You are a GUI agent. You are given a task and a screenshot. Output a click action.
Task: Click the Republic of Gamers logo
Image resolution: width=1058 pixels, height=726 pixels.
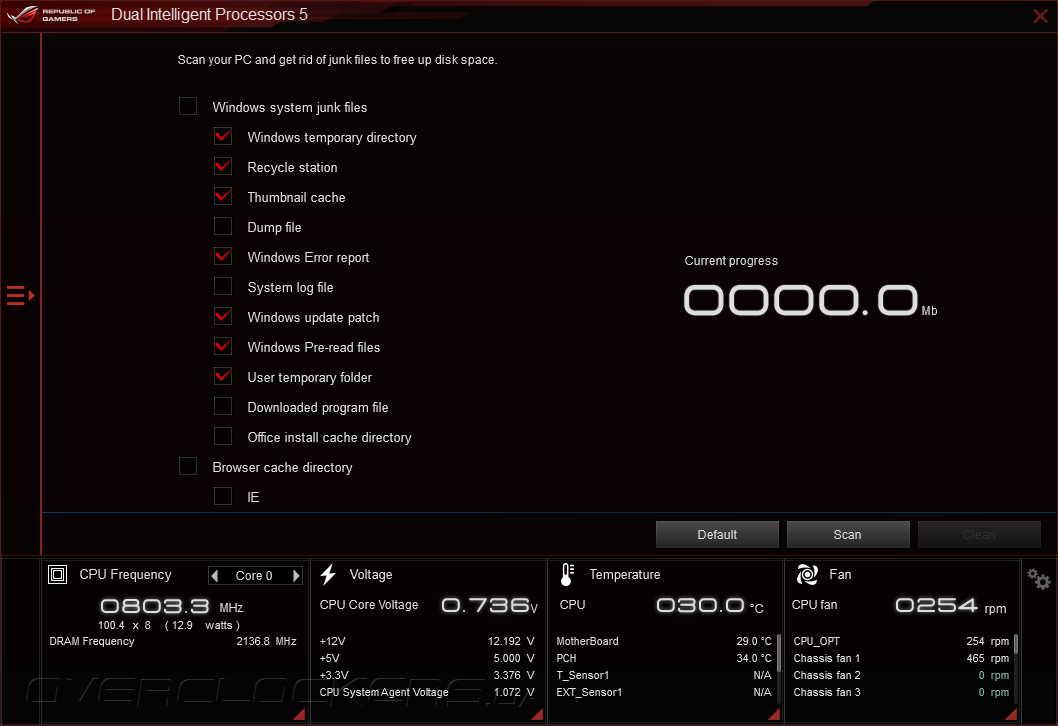[x=51, y=14]
